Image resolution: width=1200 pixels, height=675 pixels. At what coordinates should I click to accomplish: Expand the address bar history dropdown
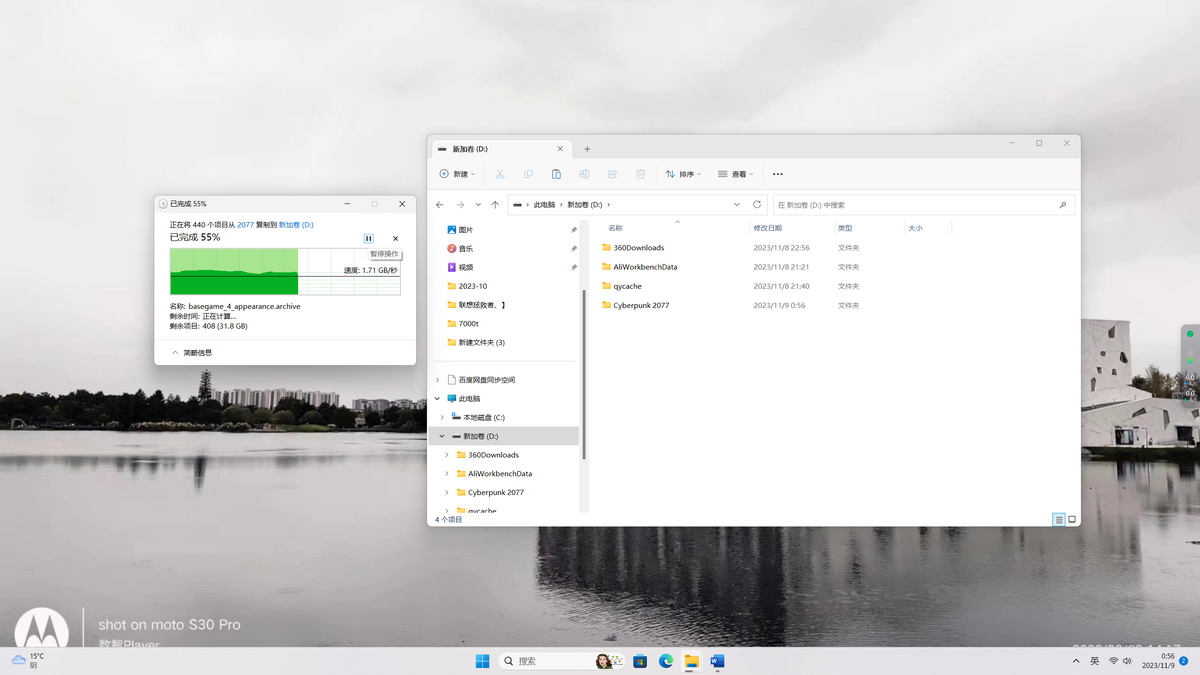737,205
